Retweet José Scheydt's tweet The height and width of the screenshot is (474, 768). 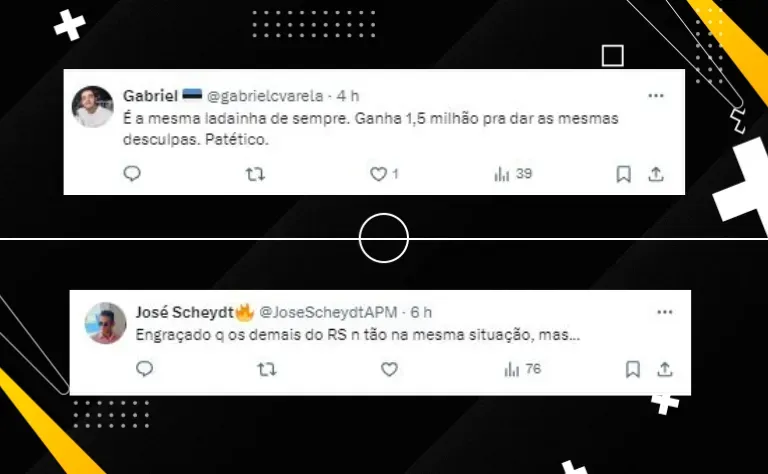point(267,369)
